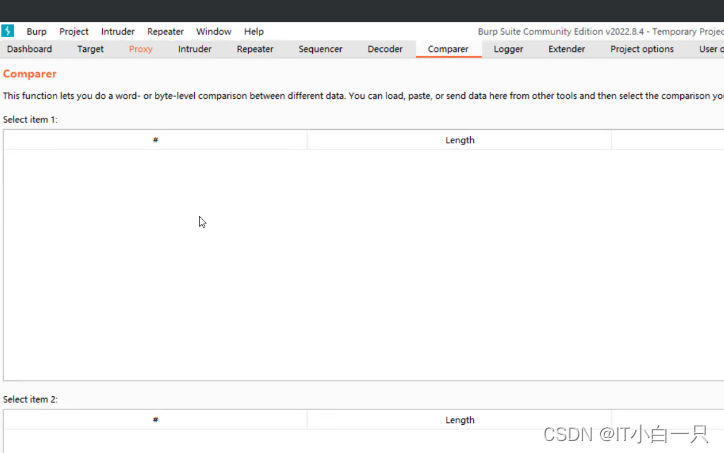
Task: Open the Project menu
Action: tap(74, 31)
